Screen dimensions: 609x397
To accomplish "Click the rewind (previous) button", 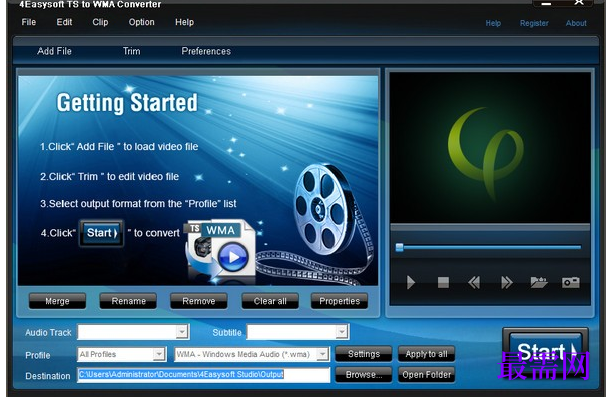I will pos(473,282).
